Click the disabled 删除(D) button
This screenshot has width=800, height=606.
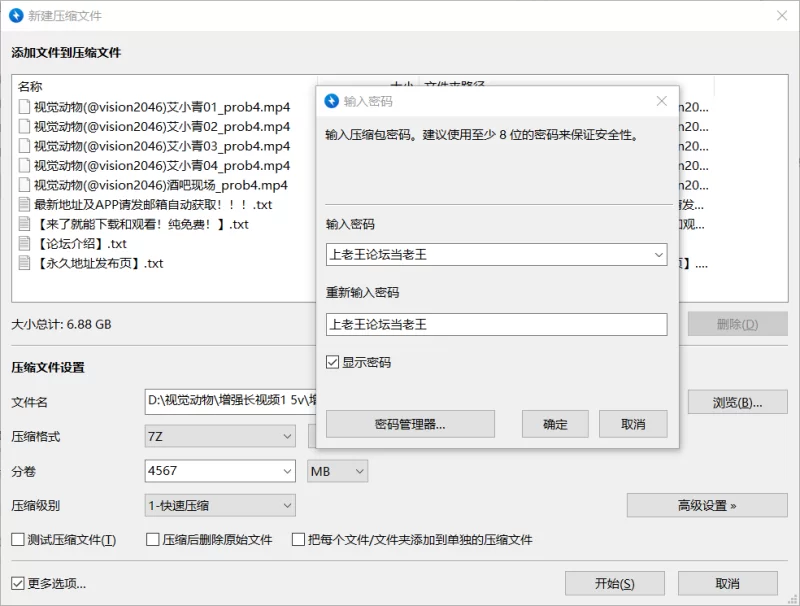coord(738,324)
